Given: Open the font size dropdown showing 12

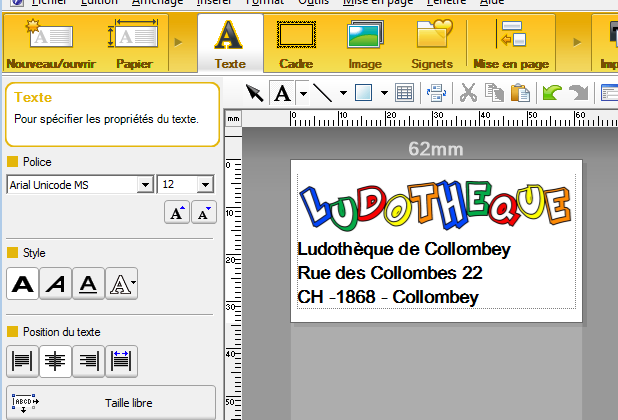Looking at the screenshot, I should 205,184.
